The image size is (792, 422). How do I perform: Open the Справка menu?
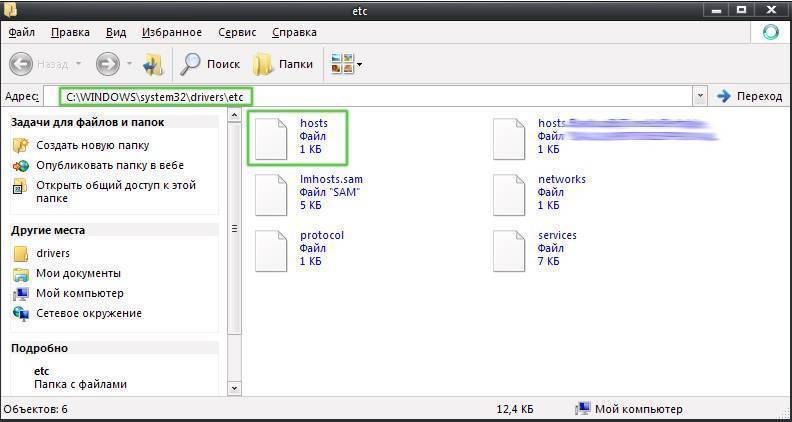294,32
